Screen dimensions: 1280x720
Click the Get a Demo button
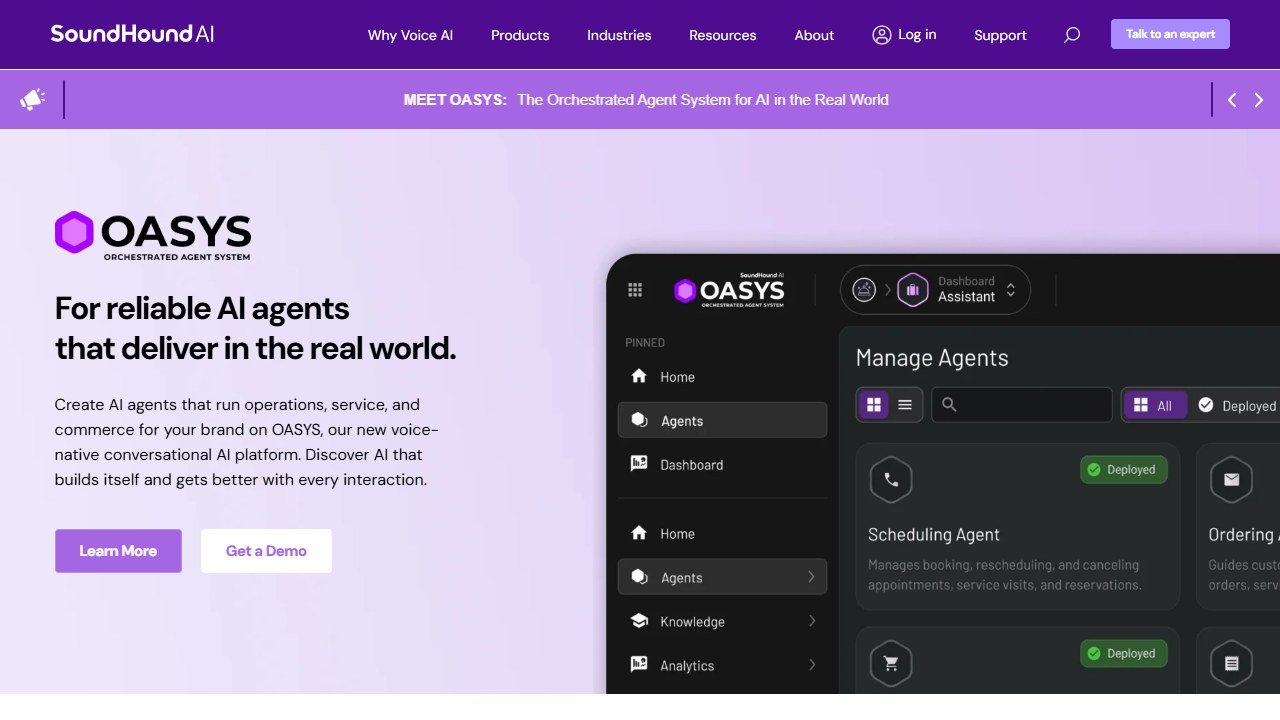[x=266, y=551]
